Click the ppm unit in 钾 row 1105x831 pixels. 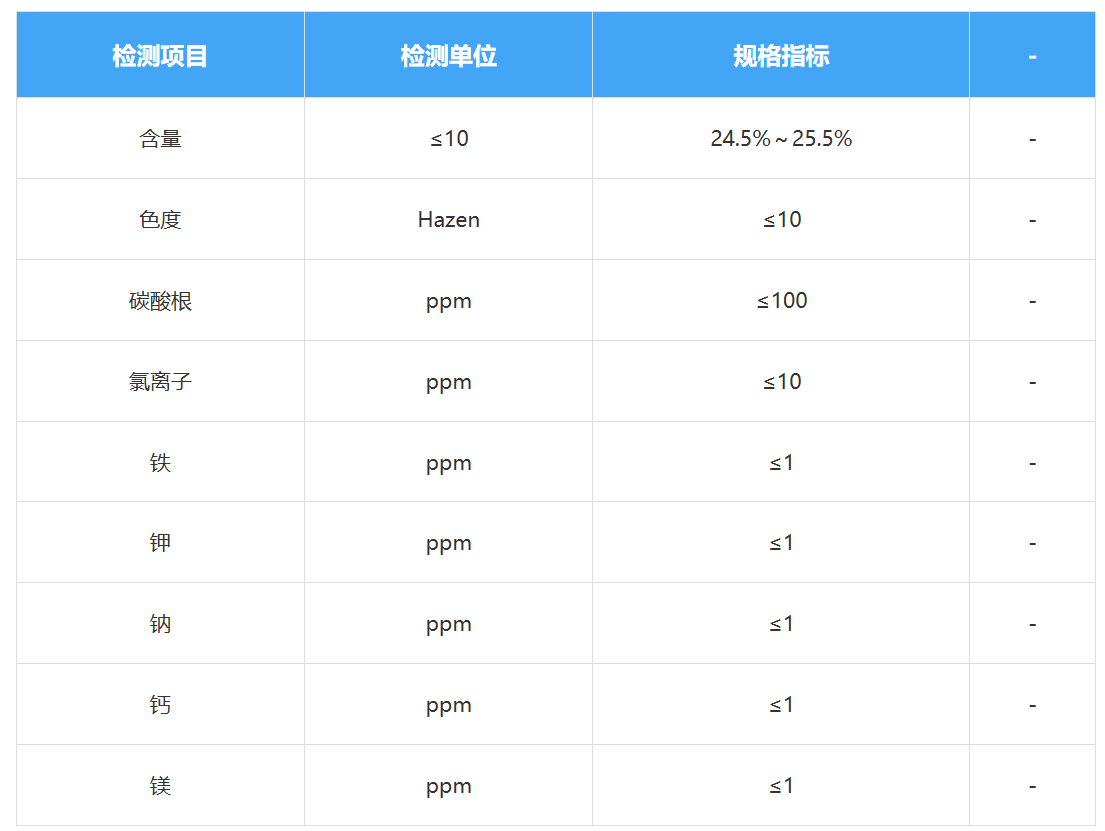tap(448, 543)
